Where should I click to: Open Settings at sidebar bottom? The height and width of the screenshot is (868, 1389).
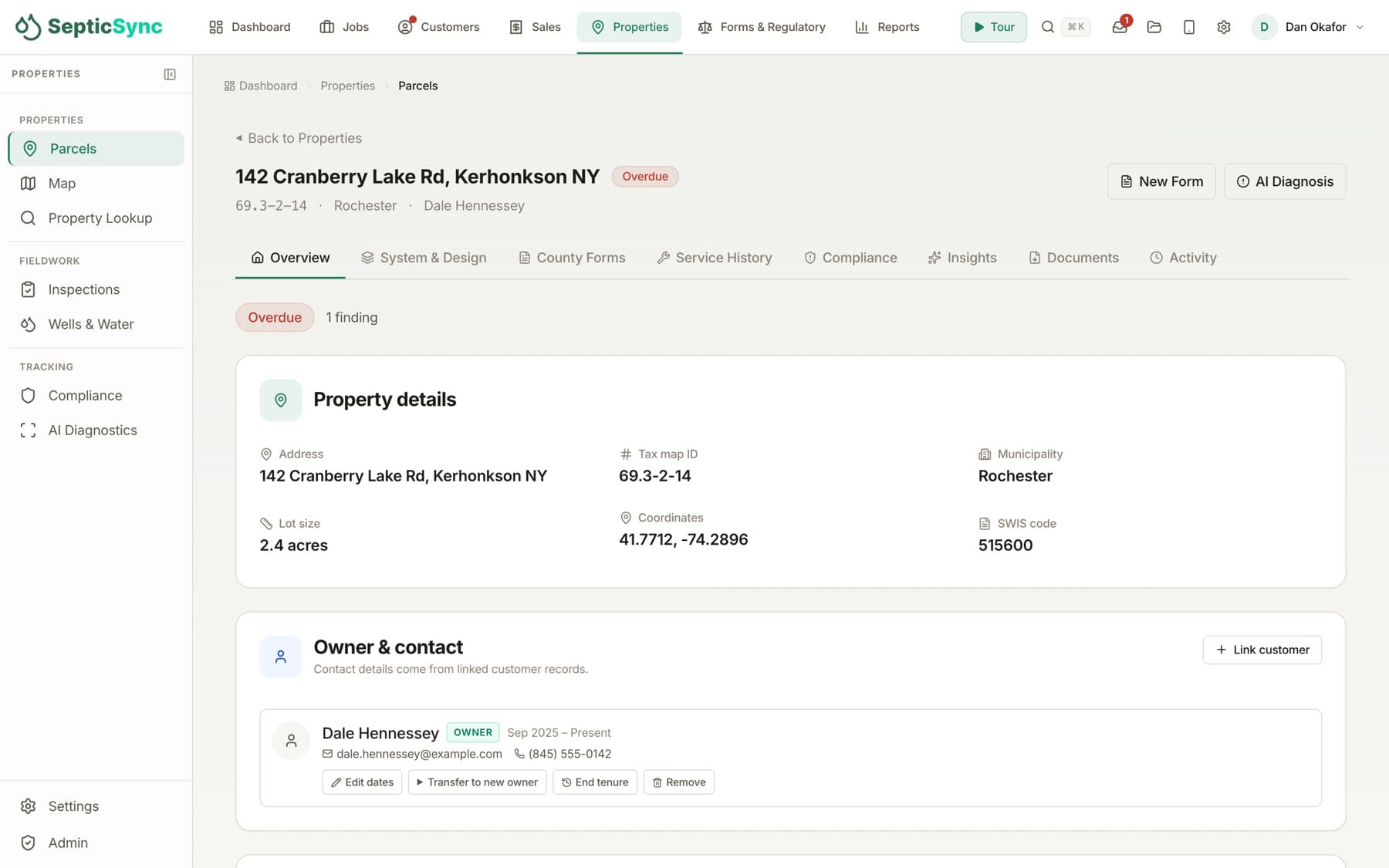[96, 806]
